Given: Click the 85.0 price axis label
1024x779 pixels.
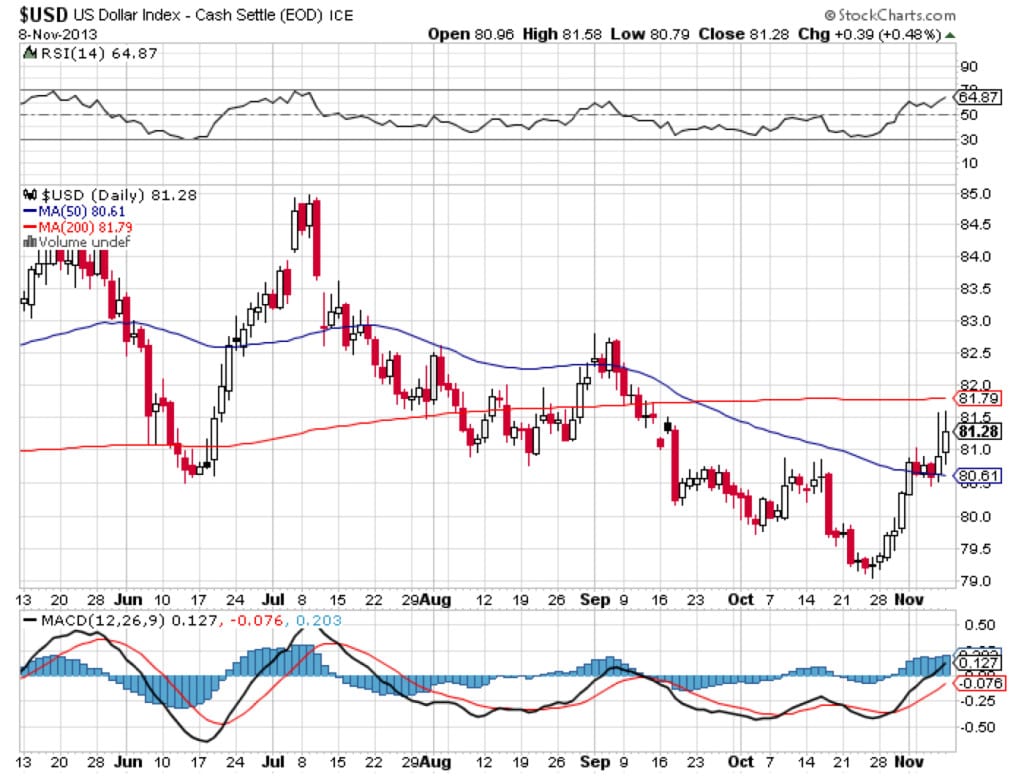Looking at the screenshot, I should click(975, 194).
